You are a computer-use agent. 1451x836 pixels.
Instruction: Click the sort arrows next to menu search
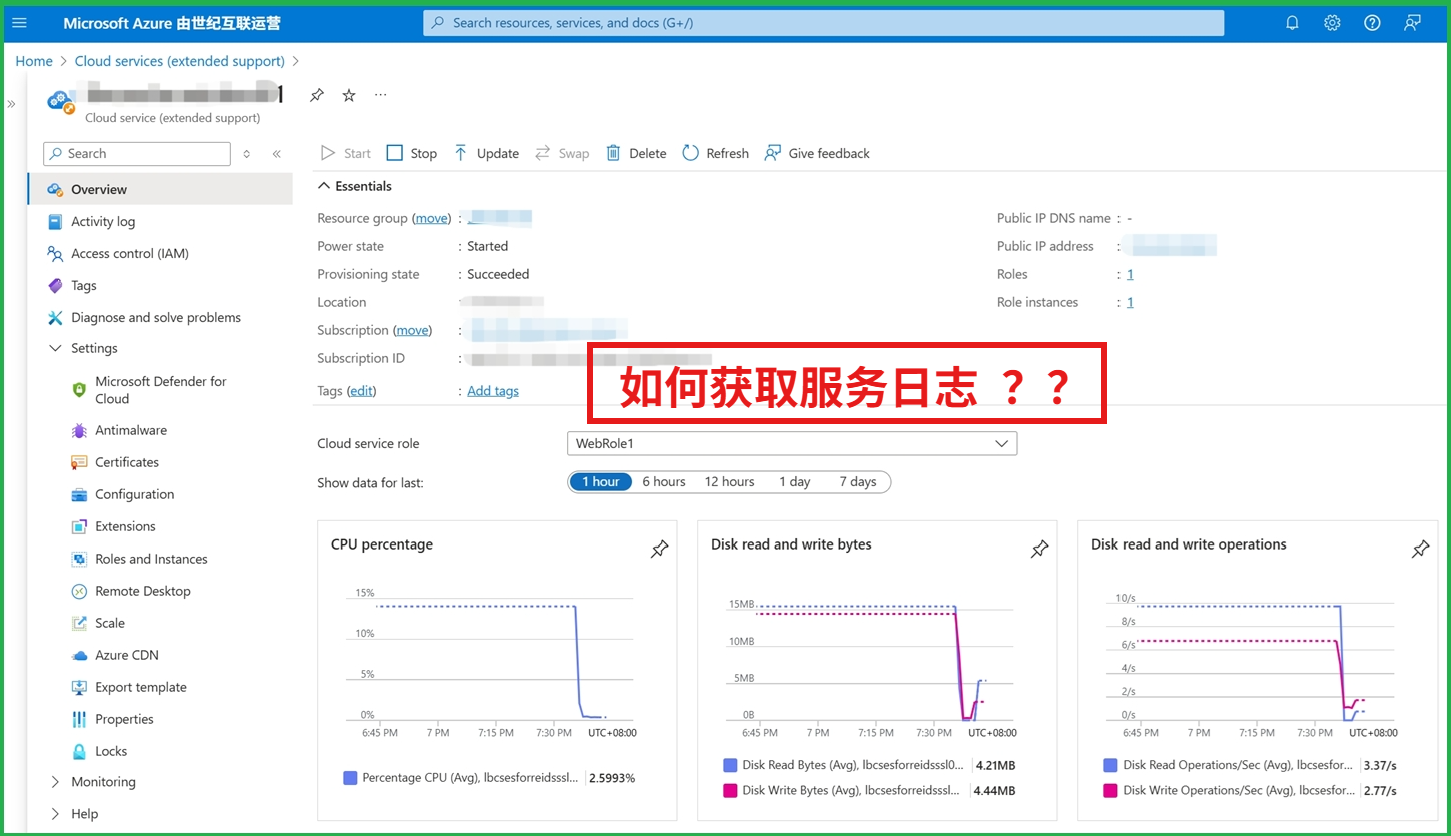(247, 154)
